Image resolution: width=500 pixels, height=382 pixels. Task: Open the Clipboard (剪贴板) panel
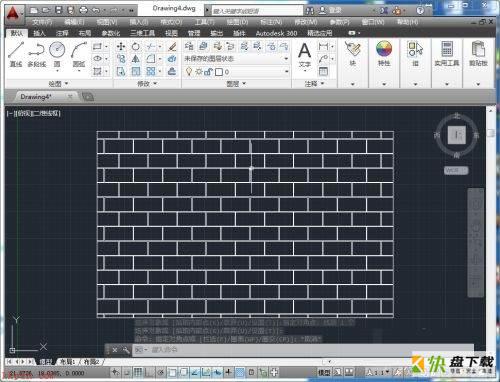478,54
